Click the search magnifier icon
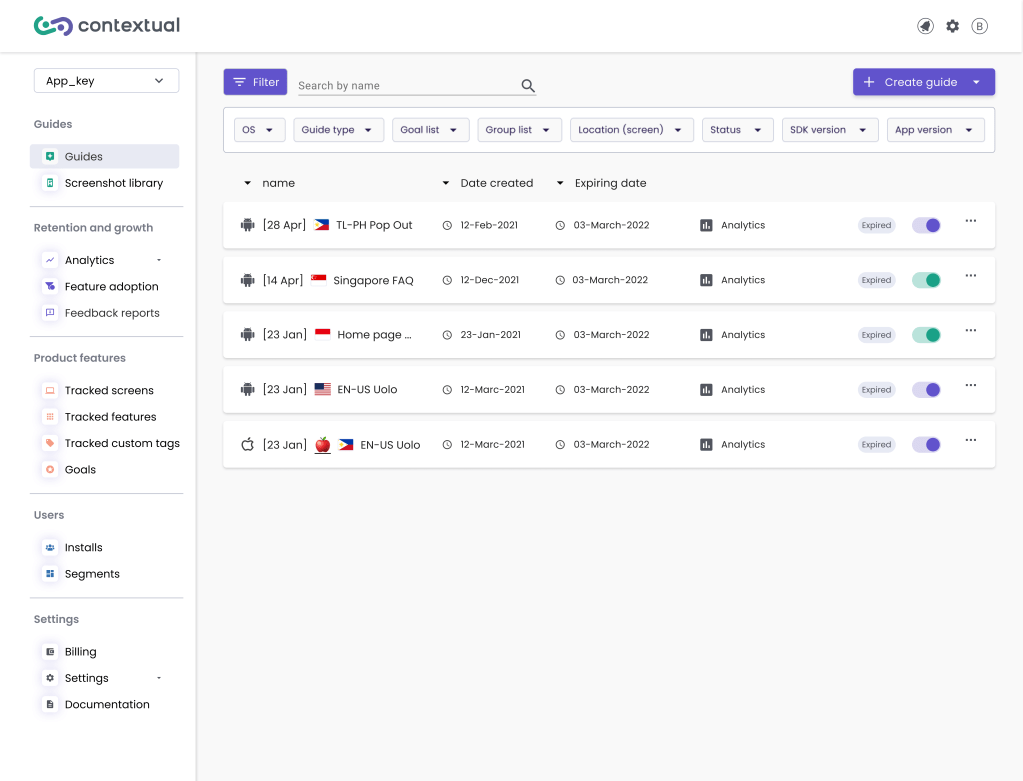This screenshot has height=781, width=1023. (x=528, y=86)
